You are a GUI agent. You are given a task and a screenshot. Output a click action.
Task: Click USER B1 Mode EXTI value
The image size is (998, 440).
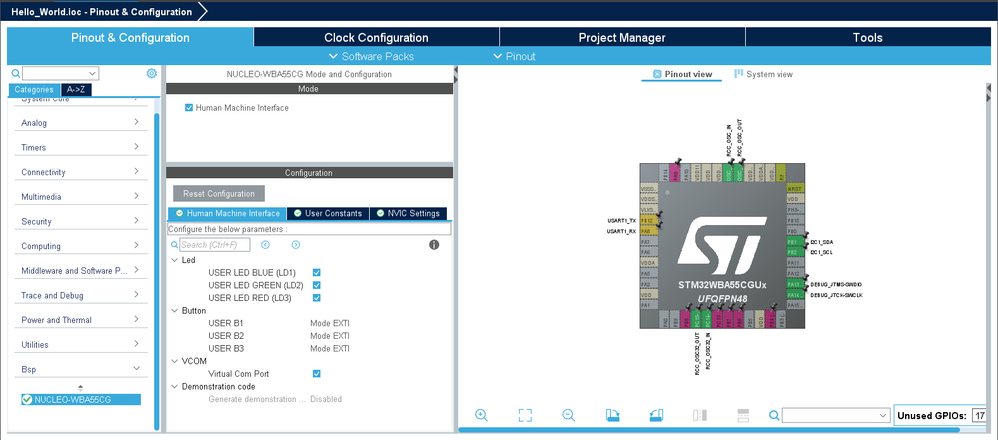click(330, 323)
